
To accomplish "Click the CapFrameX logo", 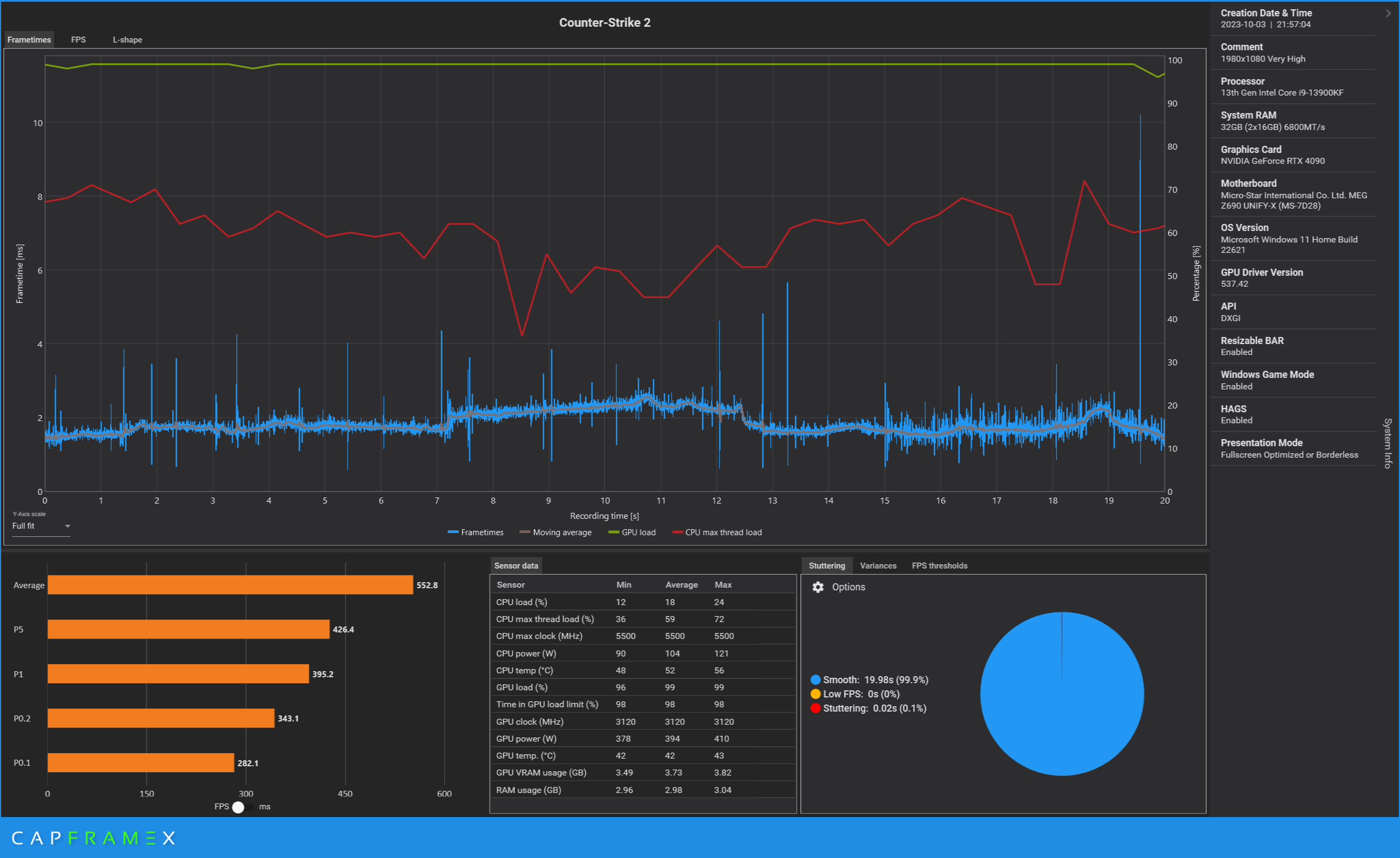I will coord(93,838).
